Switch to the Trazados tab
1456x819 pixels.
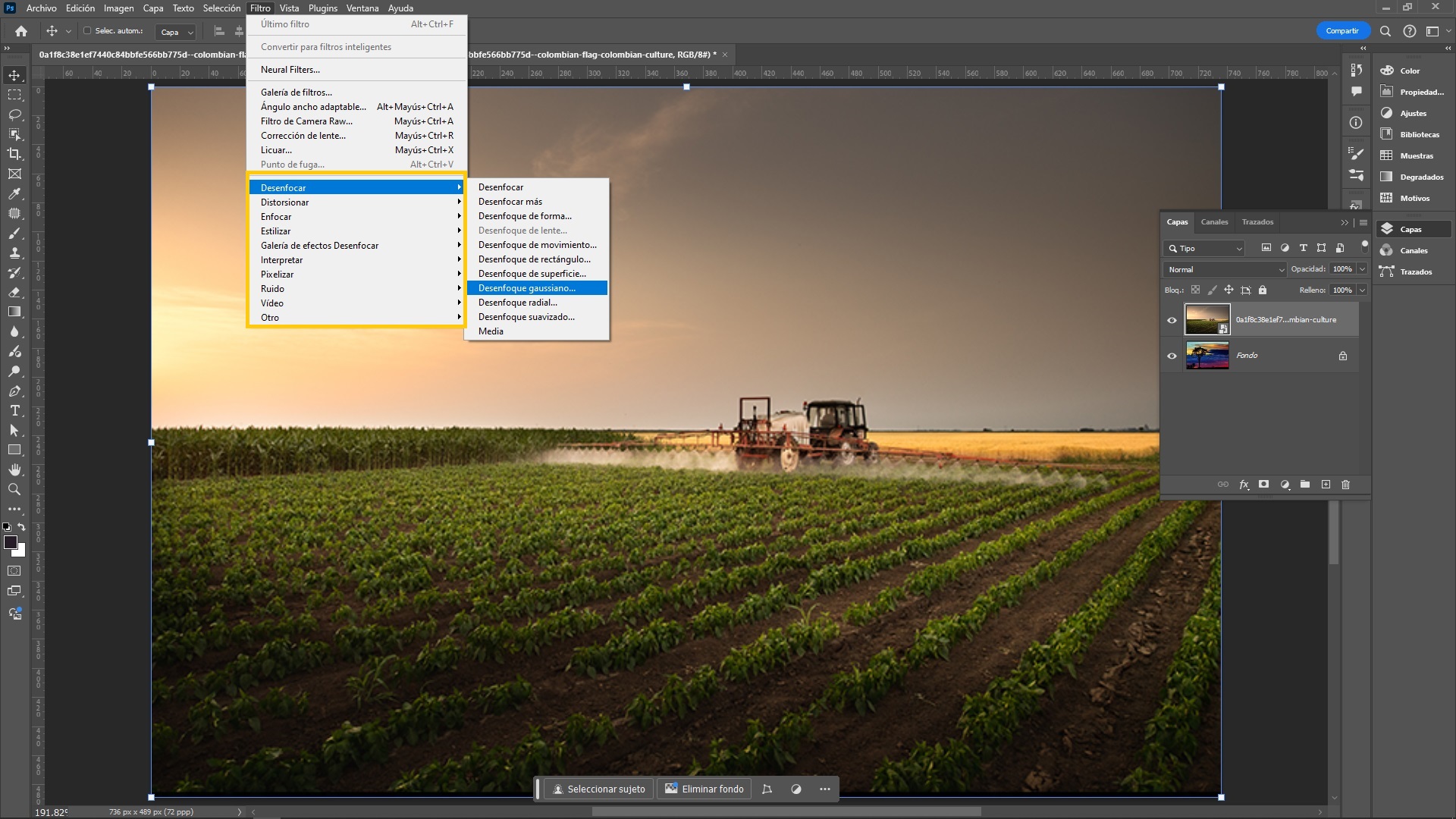[1257, 222]
